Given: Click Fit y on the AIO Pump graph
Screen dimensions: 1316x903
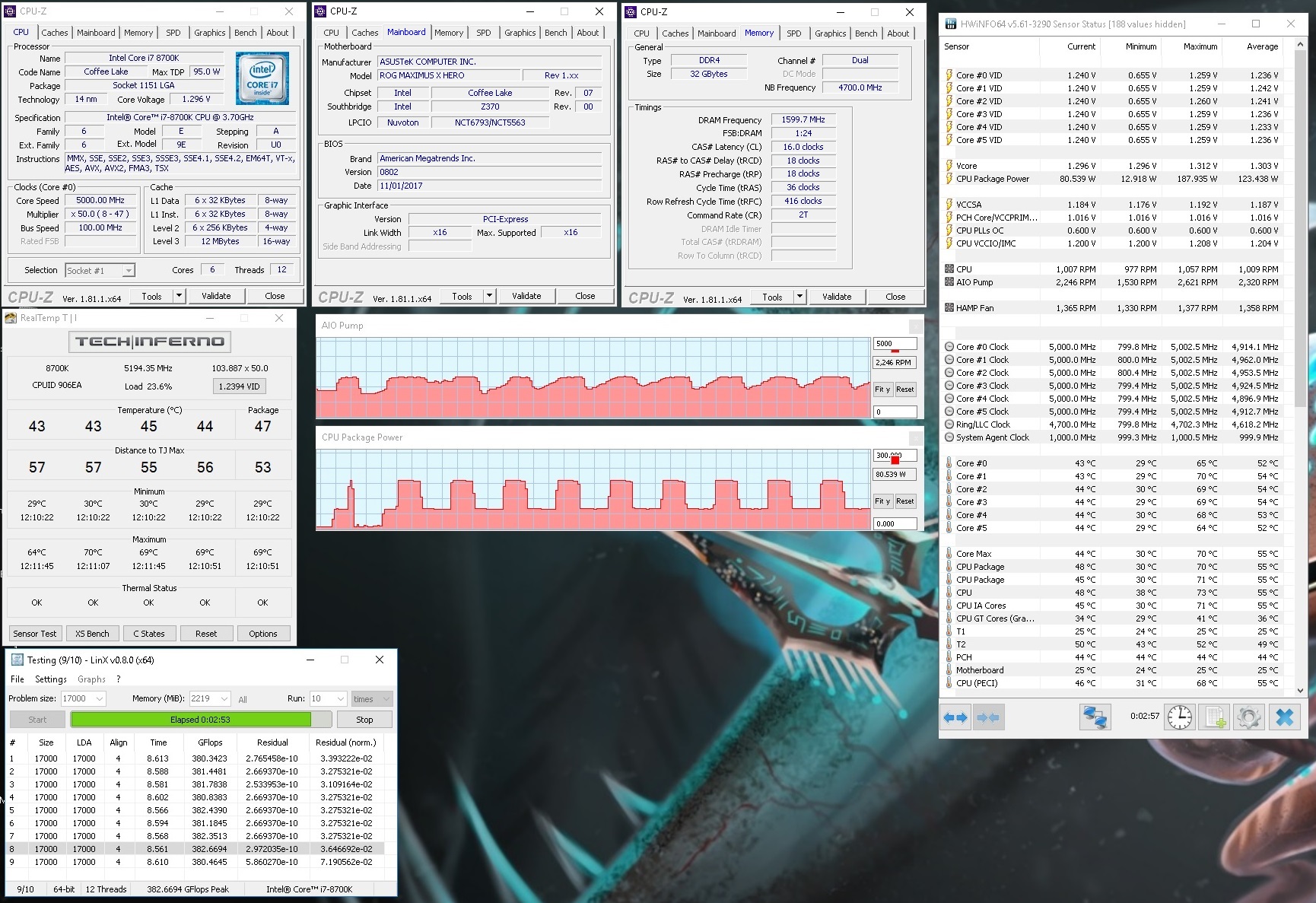Looking at the screenshot, I should (882, 389).
